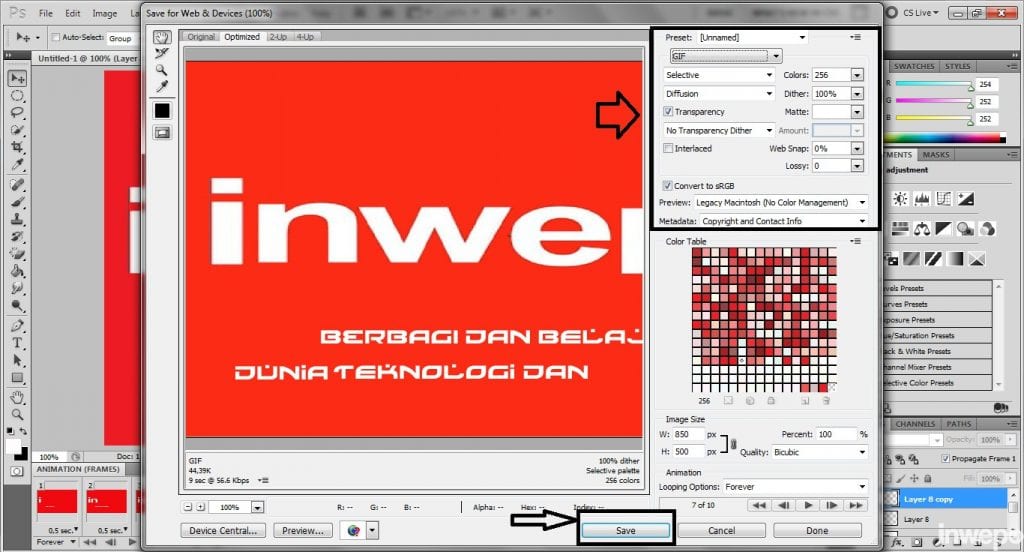
Task: Open the Image menu
Action: [104, 13]
